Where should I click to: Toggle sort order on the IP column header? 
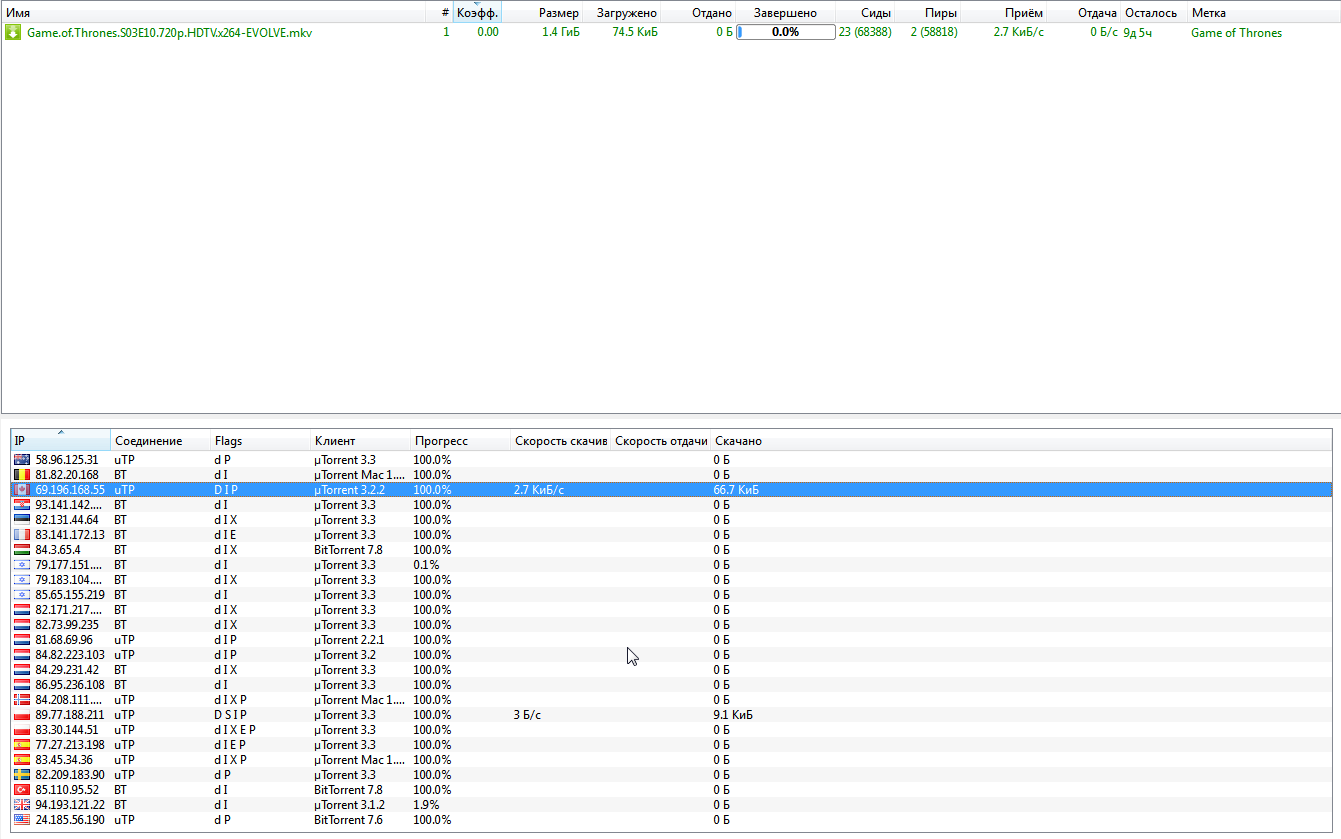[x=60, y=440]
